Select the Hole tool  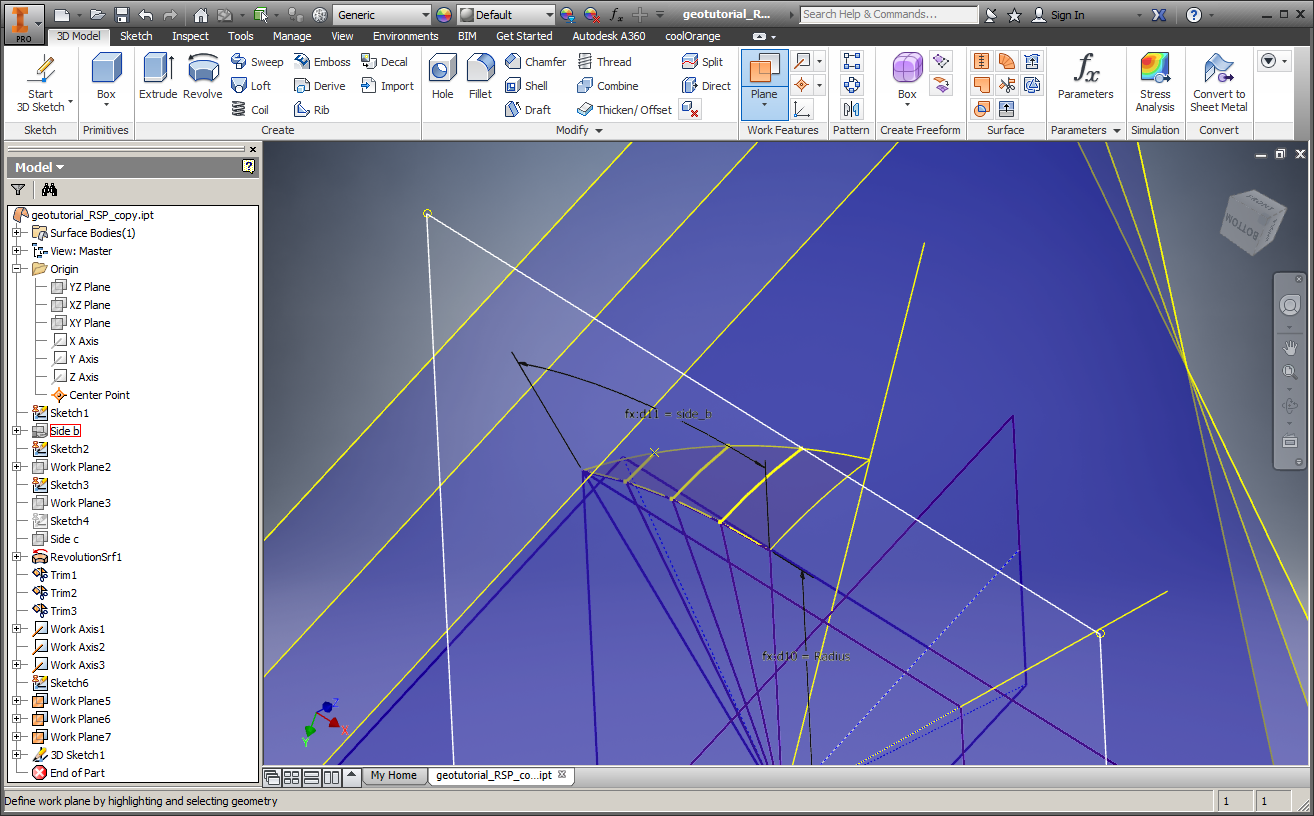coord(442,77)
